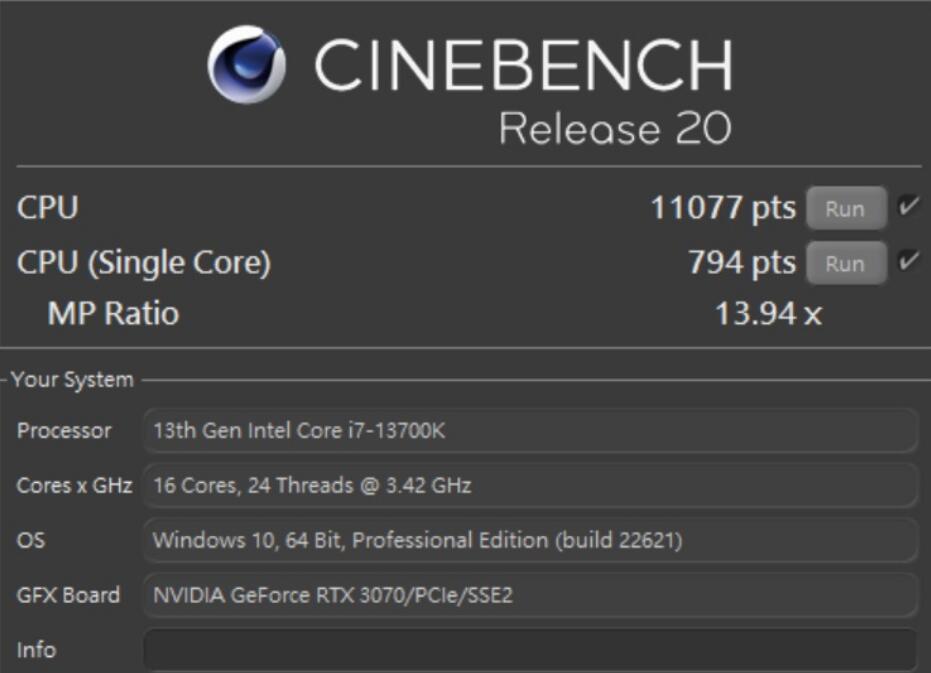Click the Your System section header
Screen dimensions: 931x673
tap(72, 380)
